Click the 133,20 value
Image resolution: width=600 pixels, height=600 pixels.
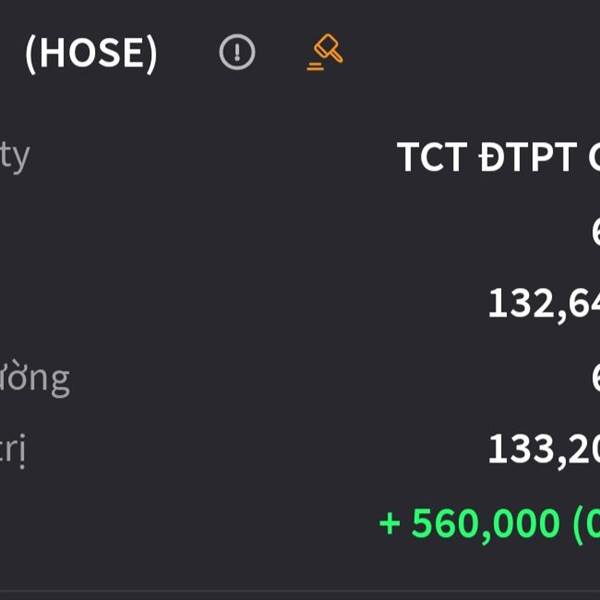543,450
